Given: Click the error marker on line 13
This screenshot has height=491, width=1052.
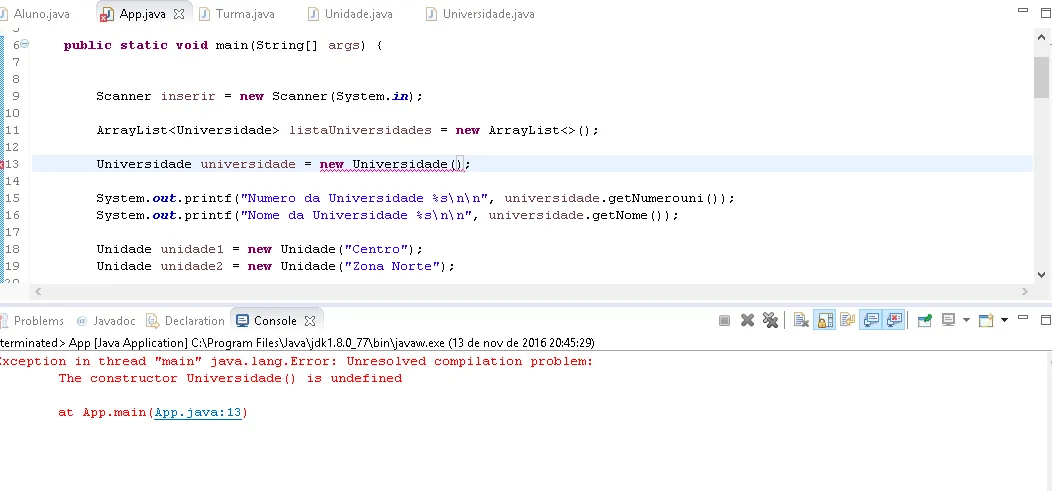Looking at the screenshot, I should (2, 164).
